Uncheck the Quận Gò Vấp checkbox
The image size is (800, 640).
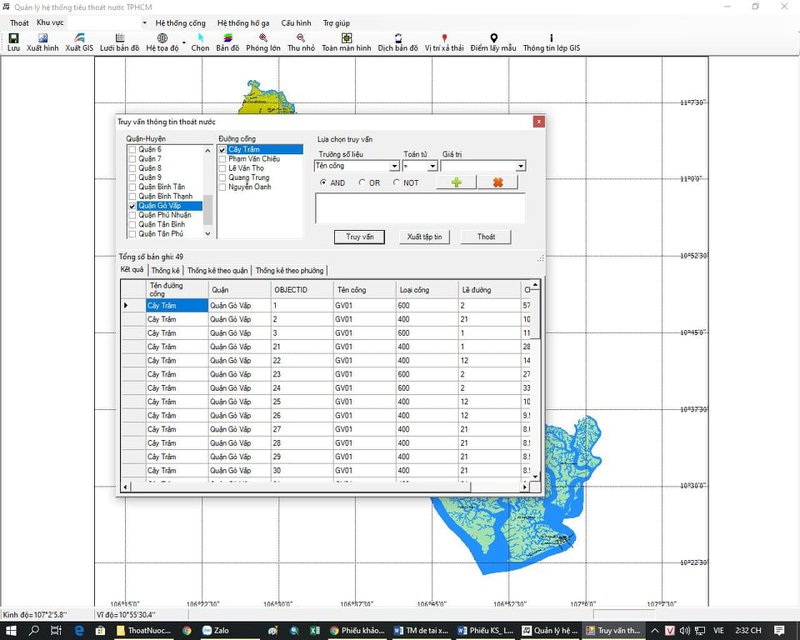coord(132,206)
